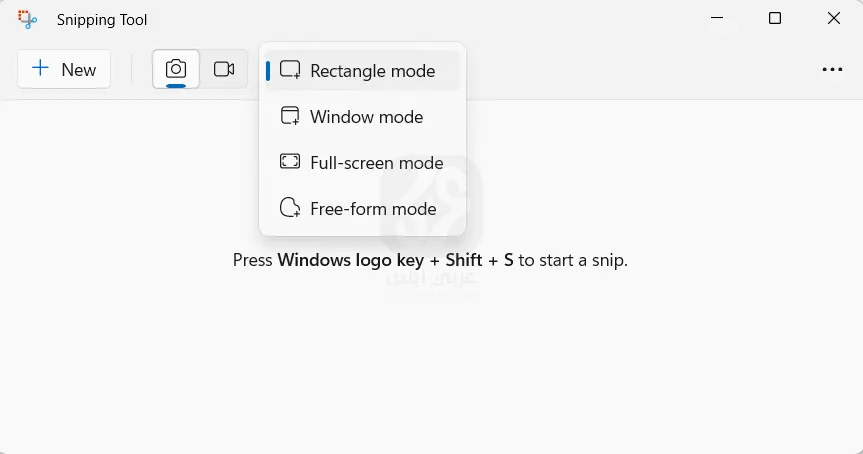Open the See more three-dot menu

tap(832, 70)
